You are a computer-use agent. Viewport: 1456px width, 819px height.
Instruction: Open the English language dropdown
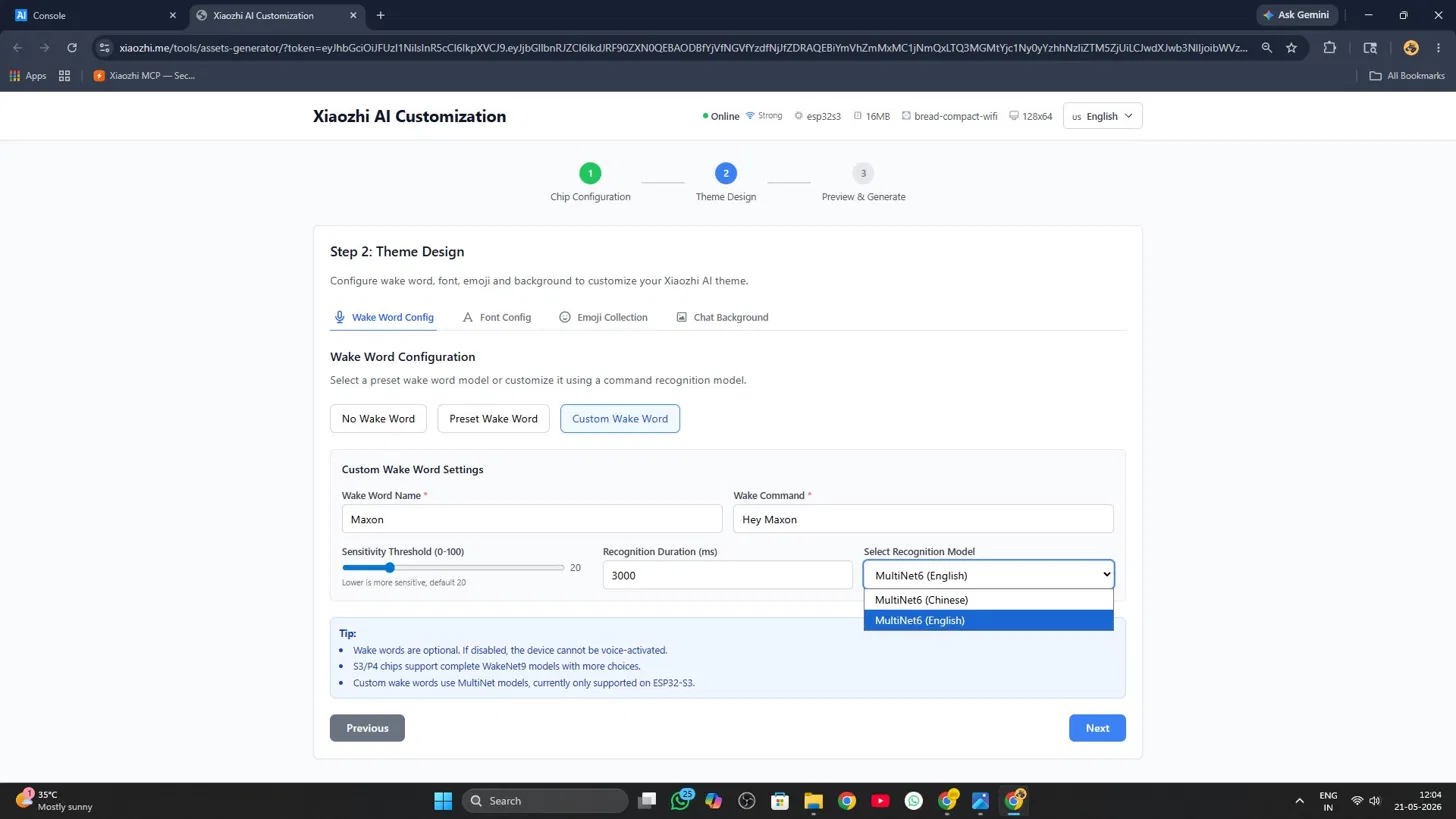click(x=1102, y=116)
